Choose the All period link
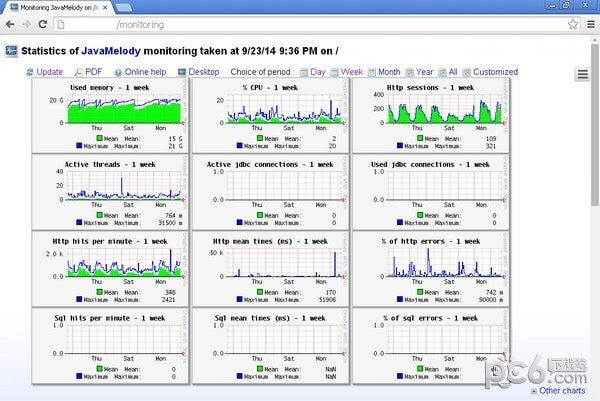The width and height of the screenshot is (600, 401). tap(453, 72)
